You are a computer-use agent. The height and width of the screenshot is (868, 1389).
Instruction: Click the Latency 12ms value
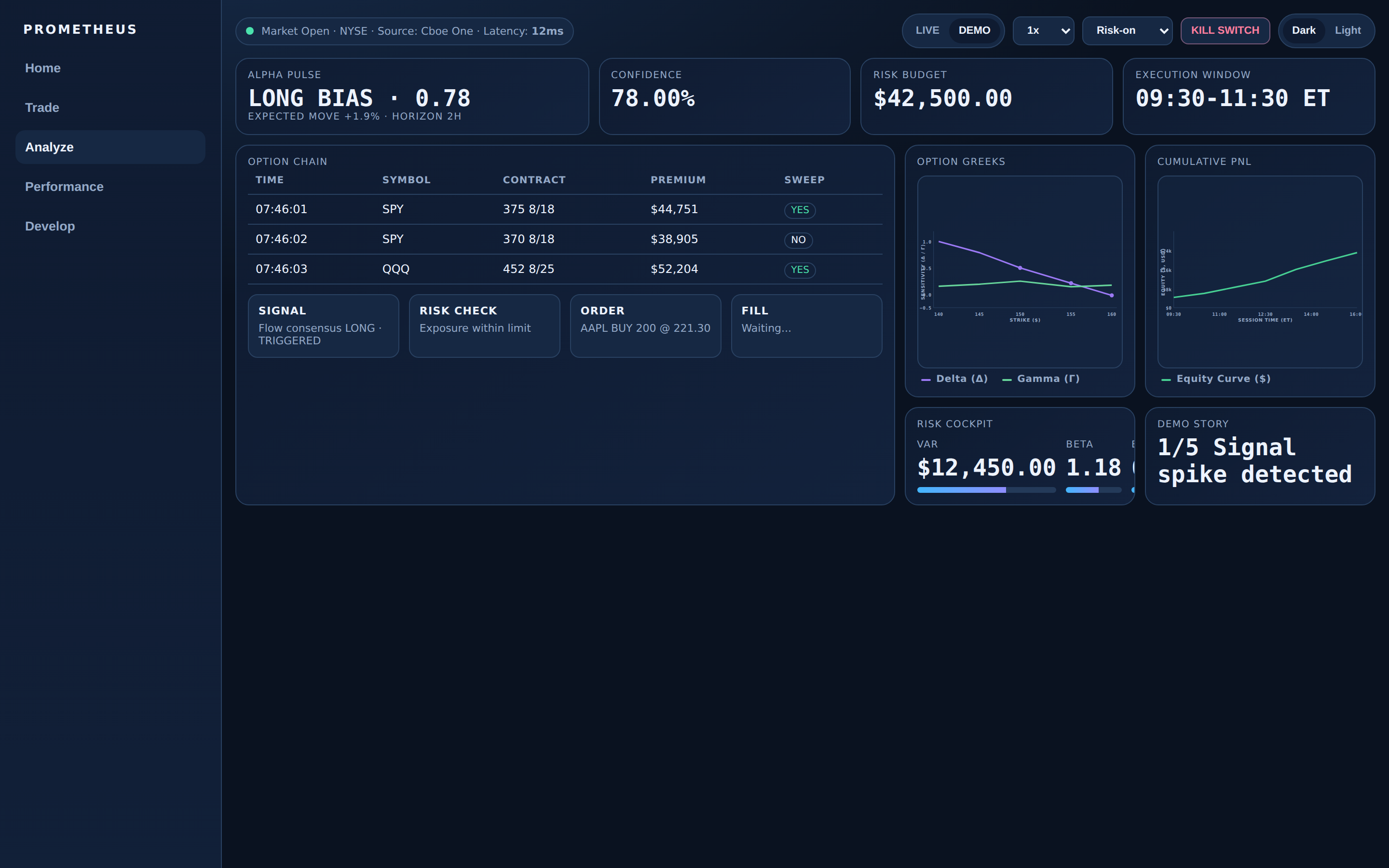547,31
